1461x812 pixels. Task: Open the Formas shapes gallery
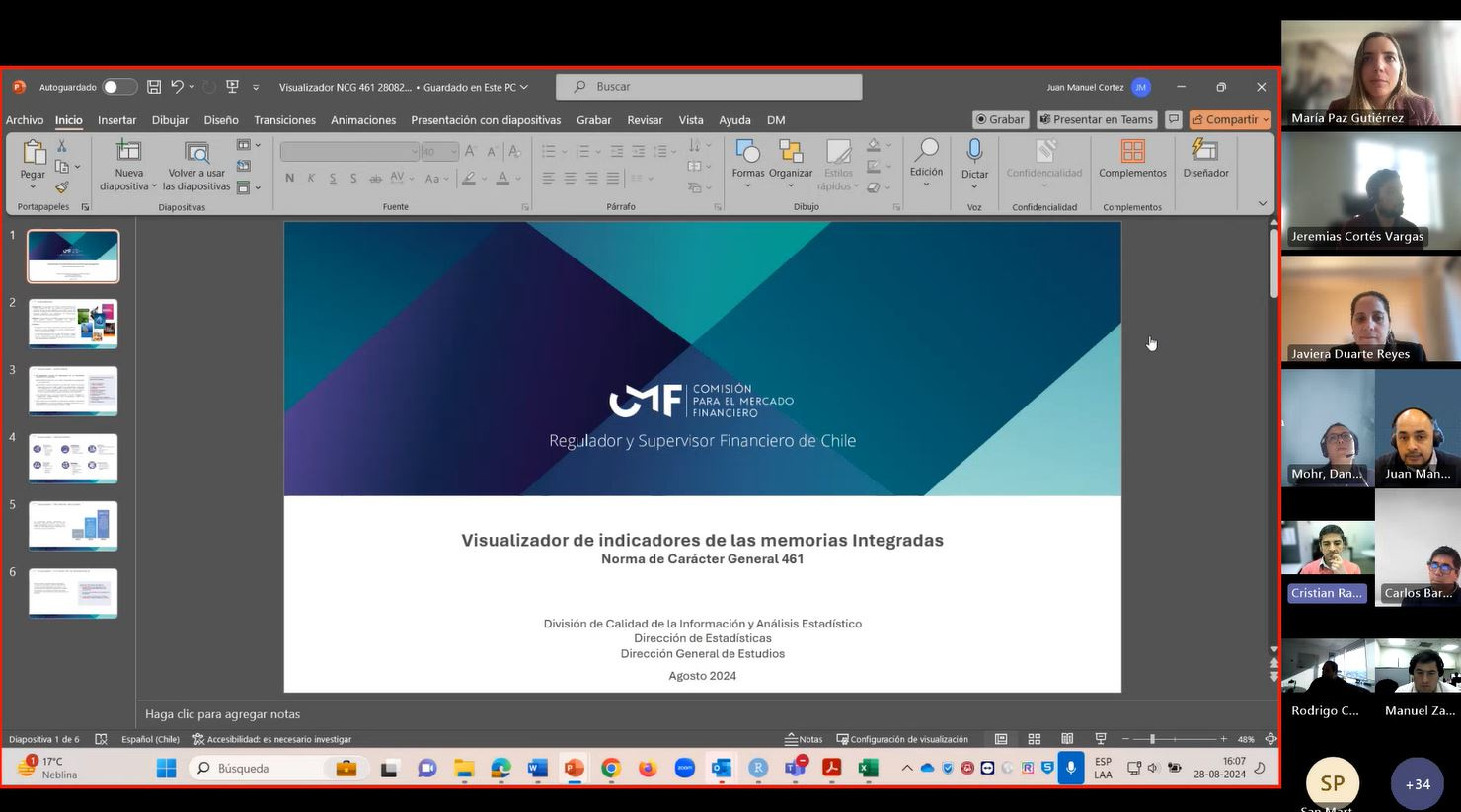tap(748, 164)
